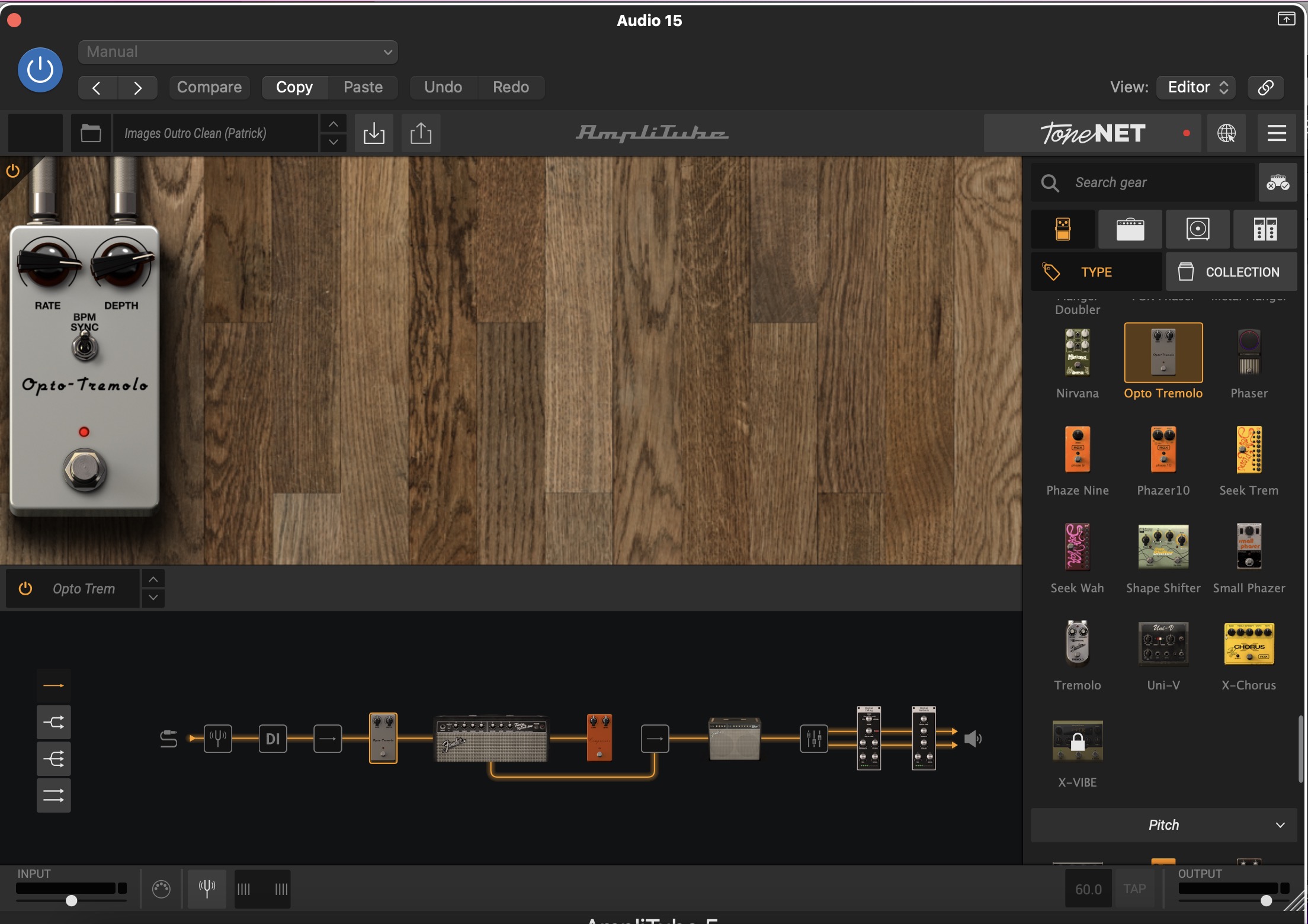Pick the Uni-V pedal
This screenshot has height=924, width=1308.
(1163, 643)
